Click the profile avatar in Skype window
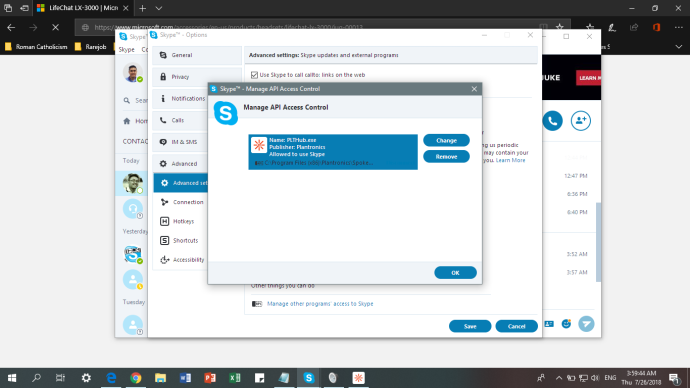 [132, 73]
